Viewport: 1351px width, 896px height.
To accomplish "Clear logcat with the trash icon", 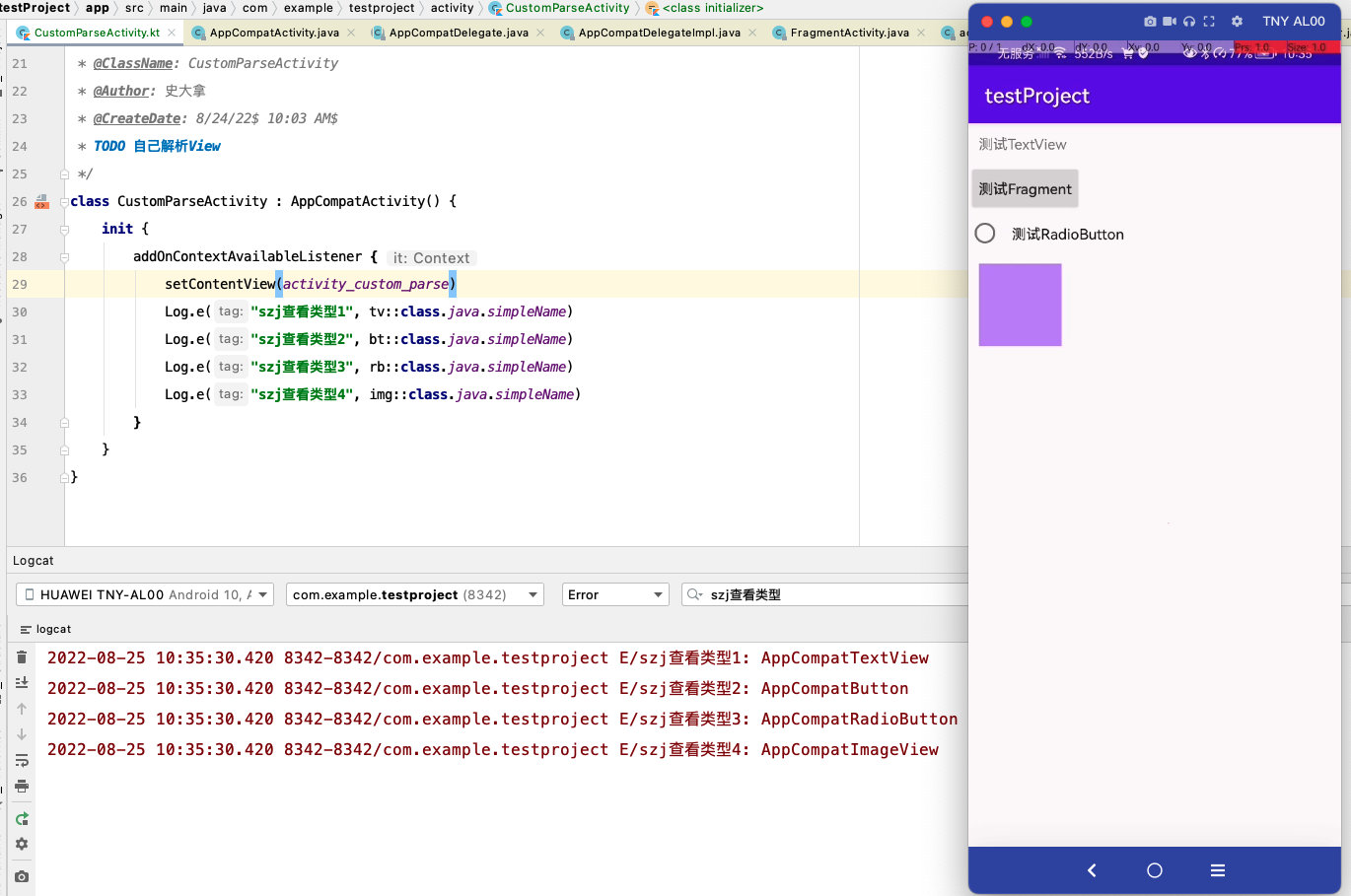I will (22, 656).
